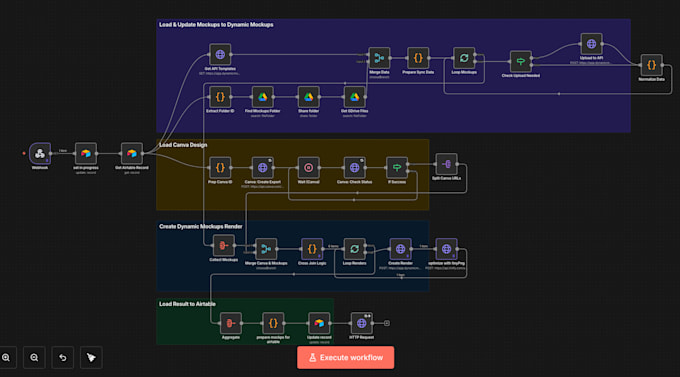The height and width of the screenshot is (377, 680).
Task: Select the 'prepare mockps for airtable' node
Action: point(273,323)
